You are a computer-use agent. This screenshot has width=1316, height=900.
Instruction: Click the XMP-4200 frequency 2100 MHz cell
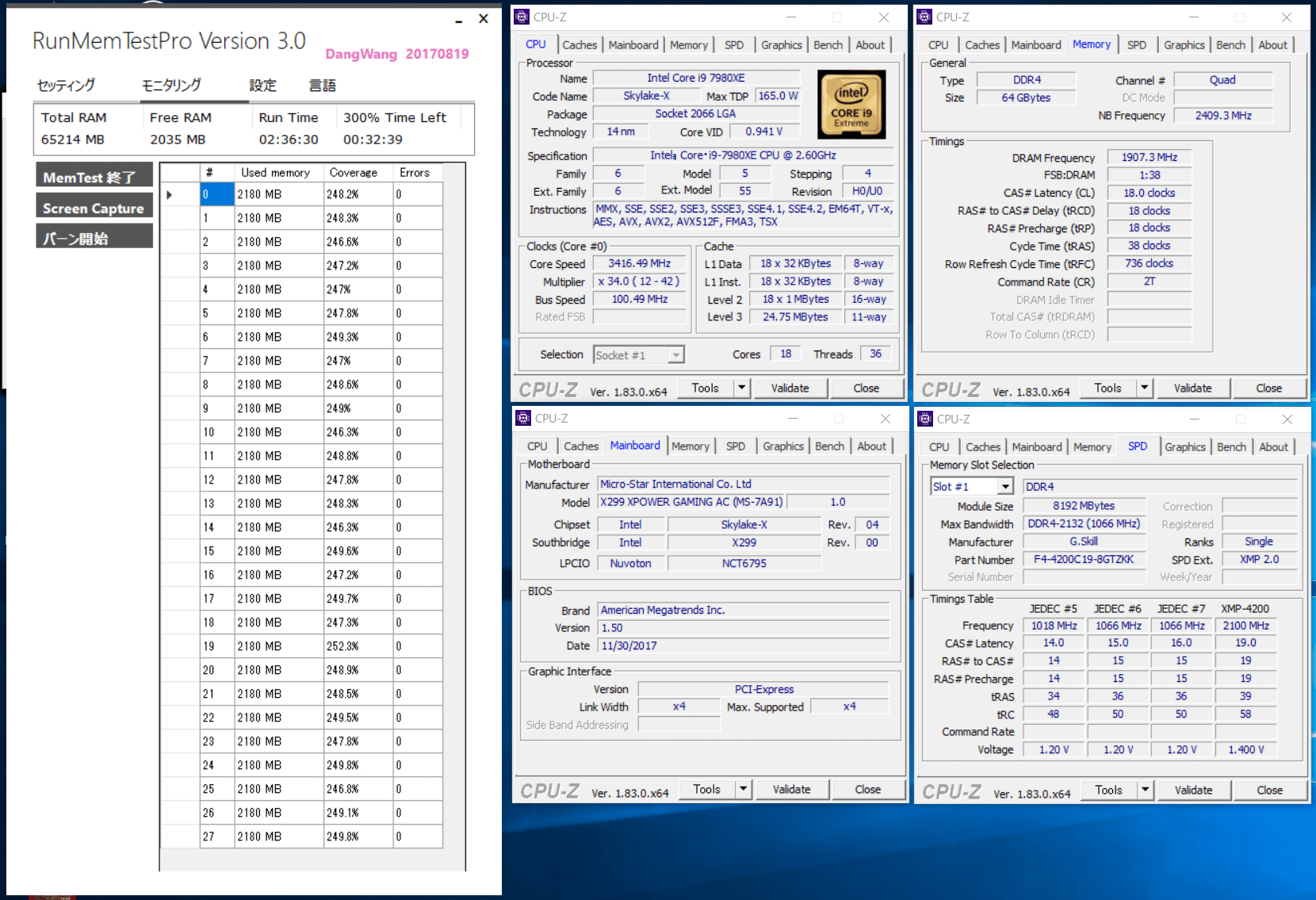[1246, 626]
